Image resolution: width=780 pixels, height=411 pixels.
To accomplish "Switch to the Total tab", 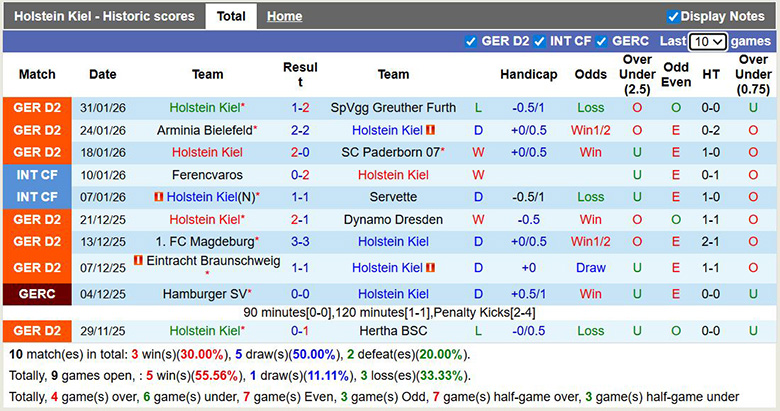I will coord(231,16).
